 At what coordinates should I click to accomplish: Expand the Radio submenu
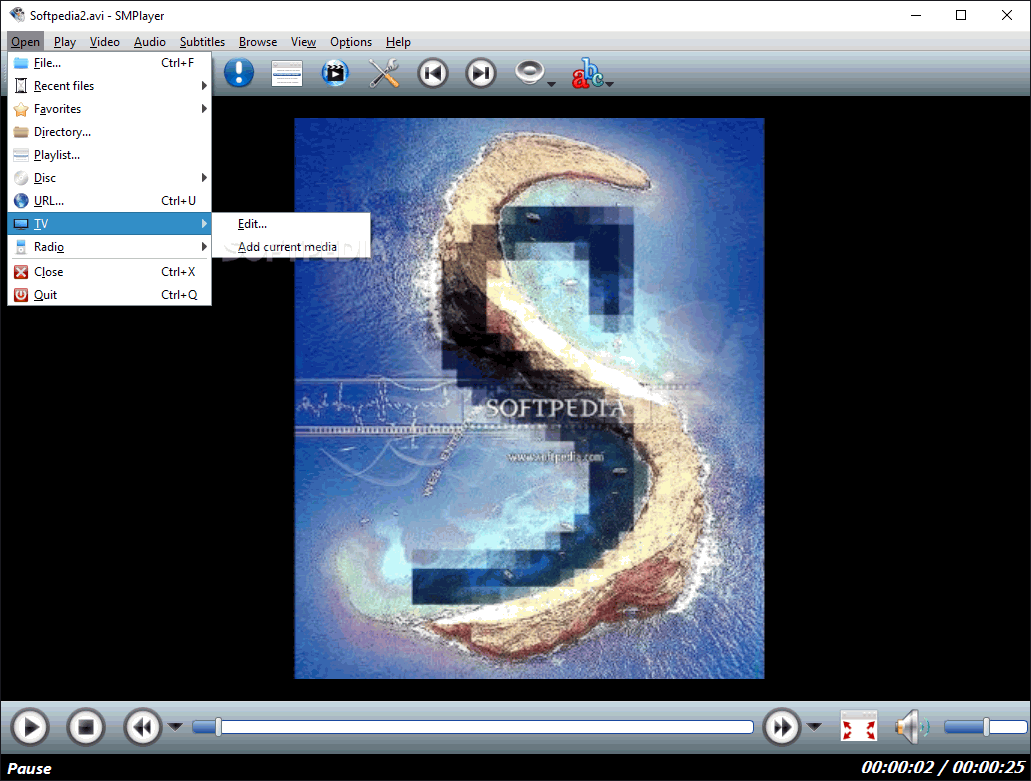[x=109, y=247]
